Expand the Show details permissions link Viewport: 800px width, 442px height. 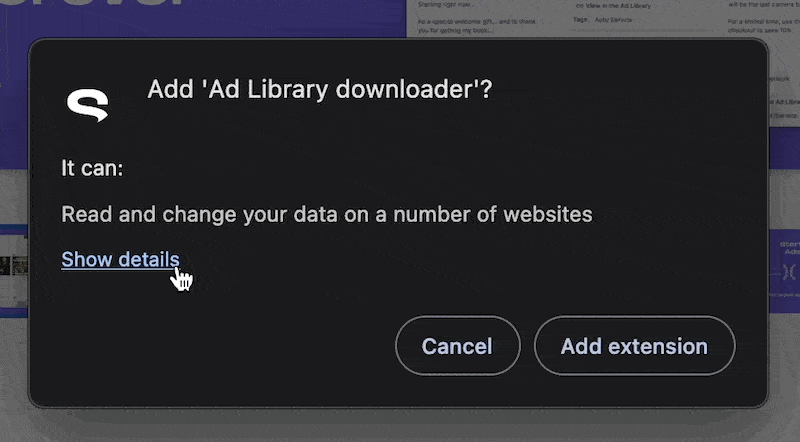(120, 260)
